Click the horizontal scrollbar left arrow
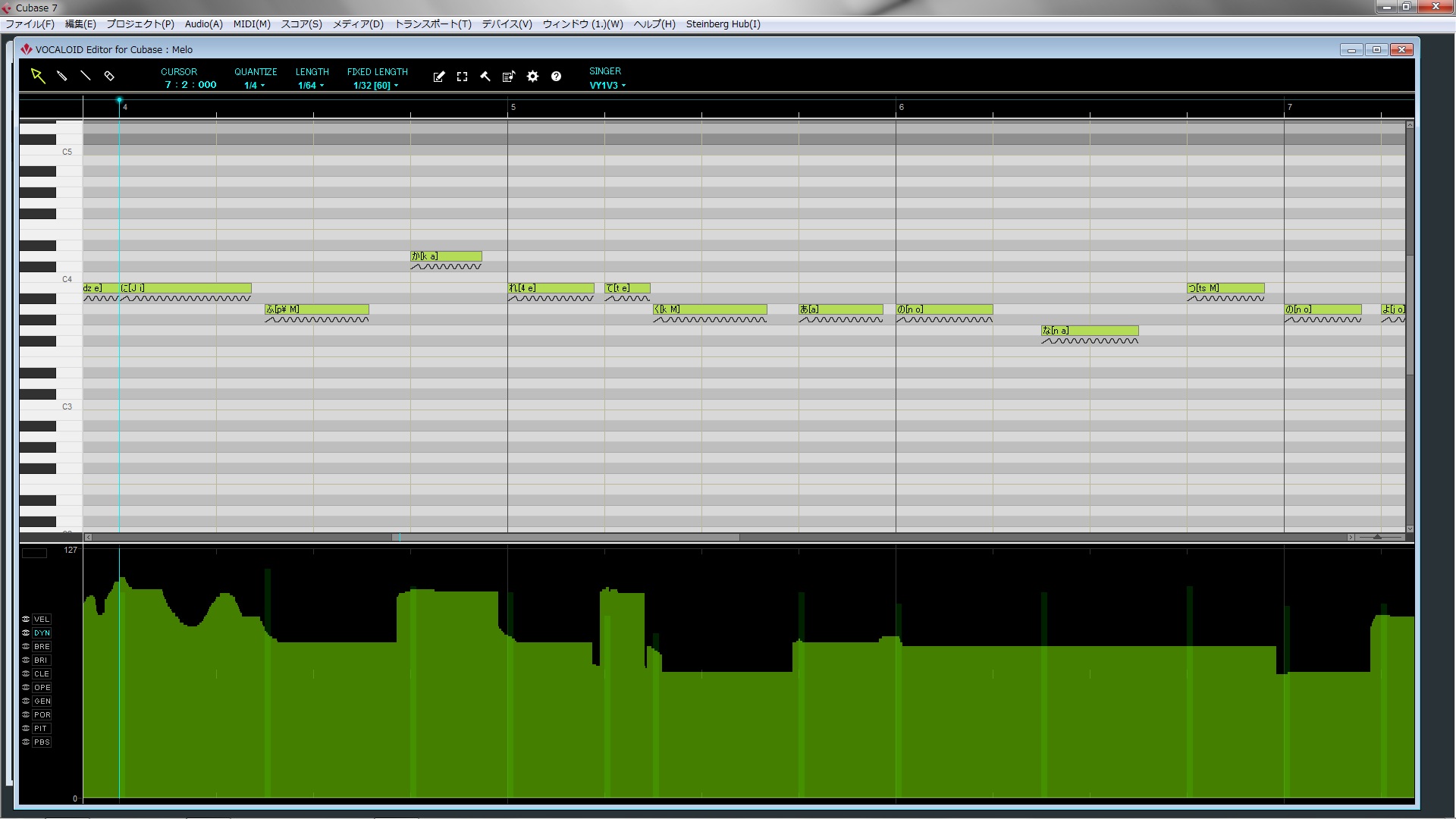The image size is (1456, 819). click(x=88, y=537)
